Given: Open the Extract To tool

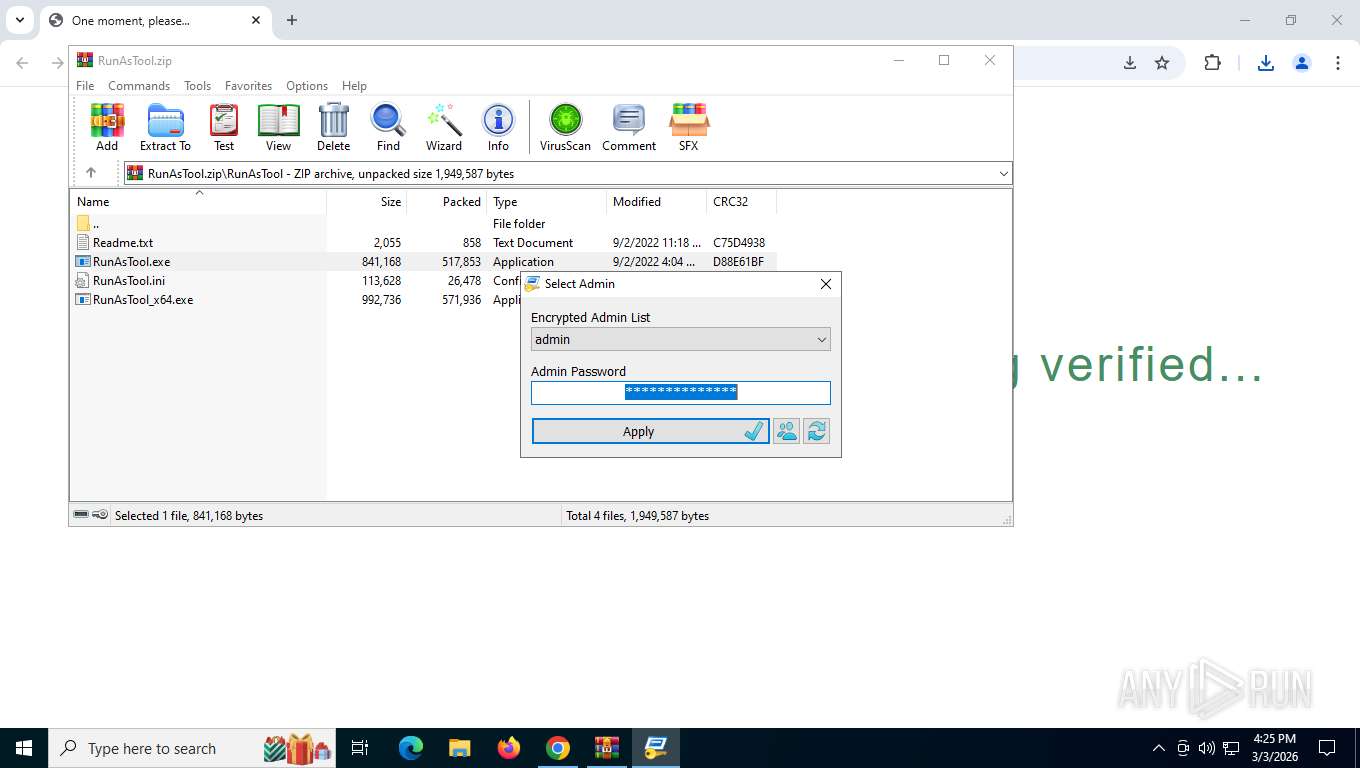Looking at the screenshot, I should pyautogui.click(x=165, y=126).
